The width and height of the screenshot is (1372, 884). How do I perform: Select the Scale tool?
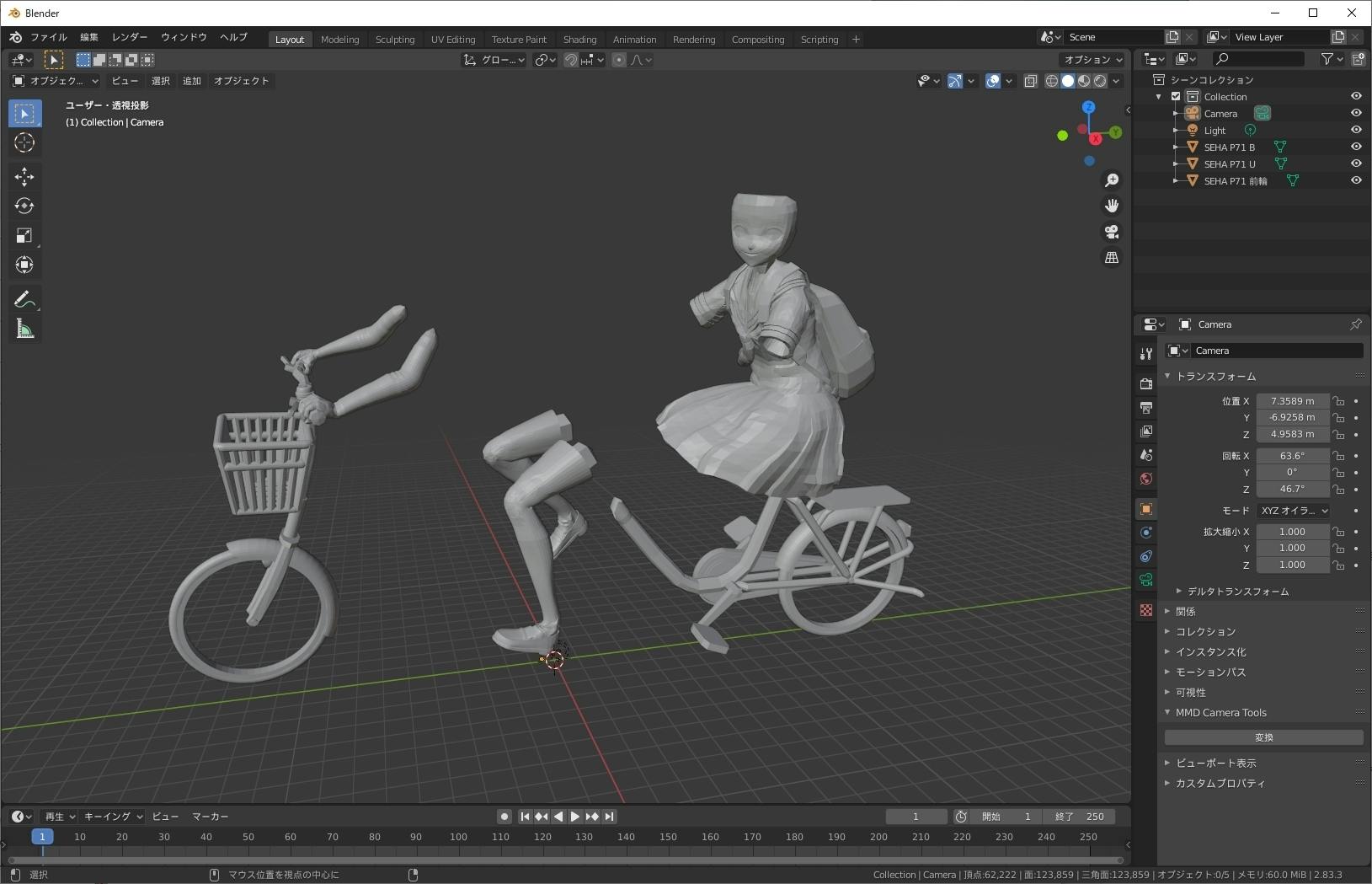coord(24,235)
